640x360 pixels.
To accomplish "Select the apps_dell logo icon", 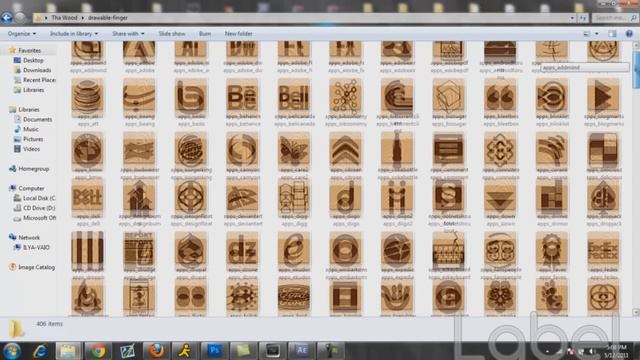I will (87, 197).
